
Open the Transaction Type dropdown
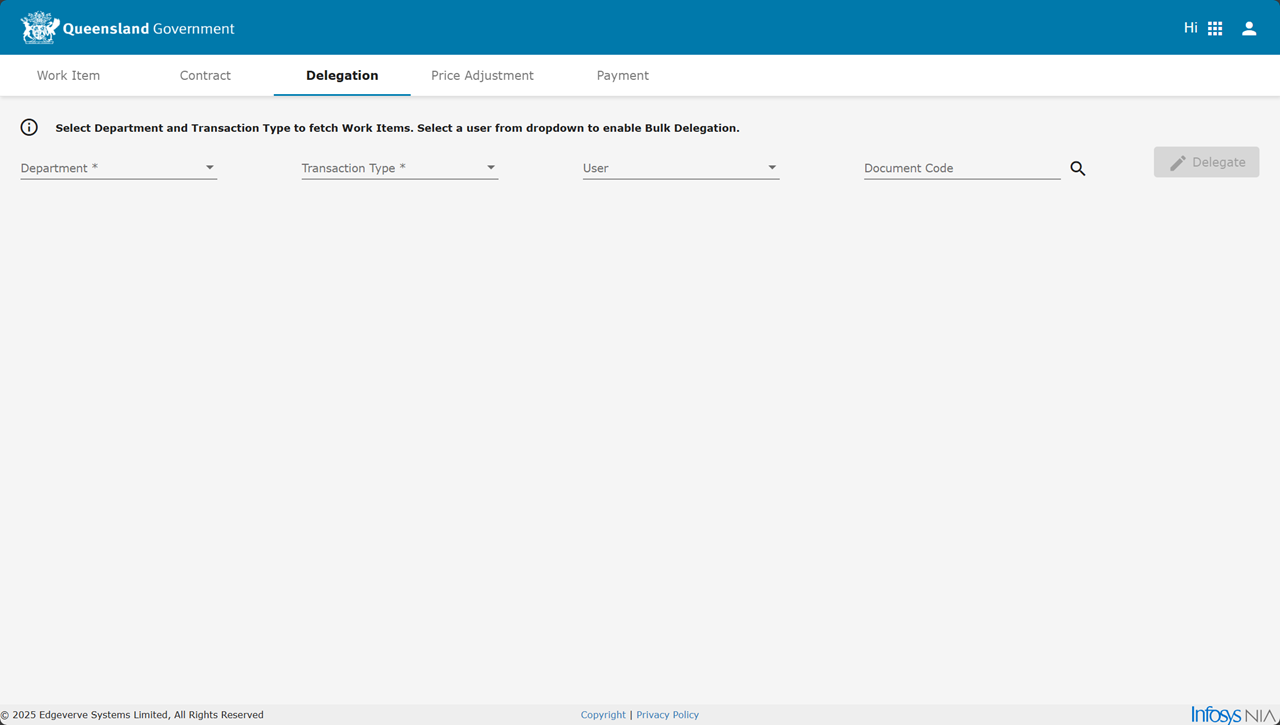pos(399,168)
